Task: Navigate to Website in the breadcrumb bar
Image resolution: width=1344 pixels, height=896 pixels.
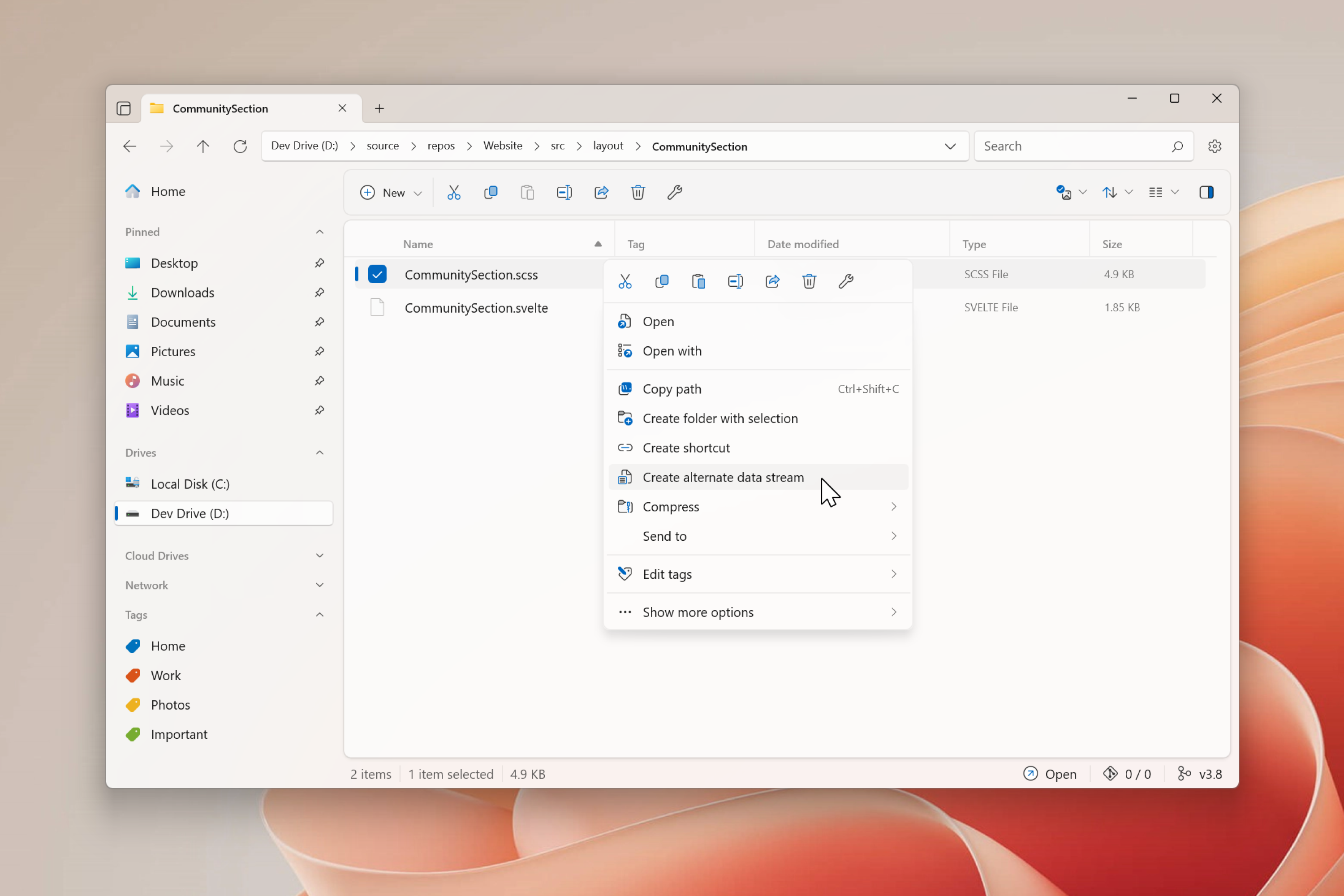Action: point(502,146)
